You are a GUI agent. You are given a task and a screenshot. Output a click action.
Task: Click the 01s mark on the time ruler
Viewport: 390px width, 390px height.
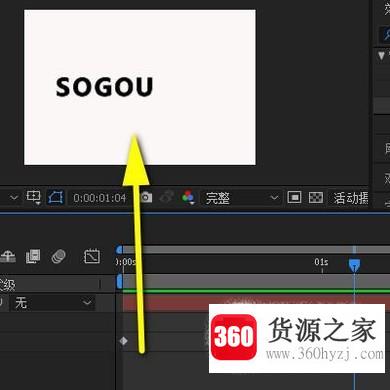[x=321, y=262]
